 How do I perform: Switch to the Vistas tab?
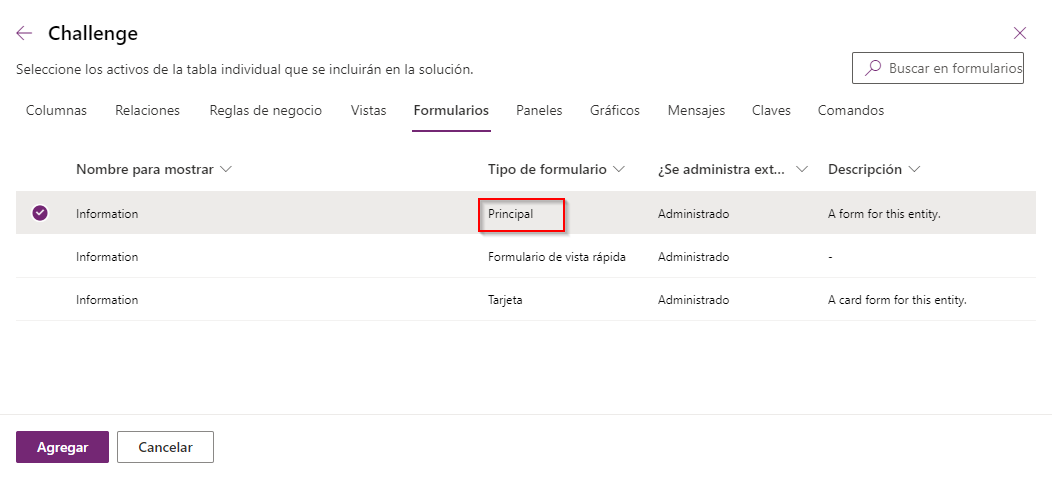tap(368, 111)
